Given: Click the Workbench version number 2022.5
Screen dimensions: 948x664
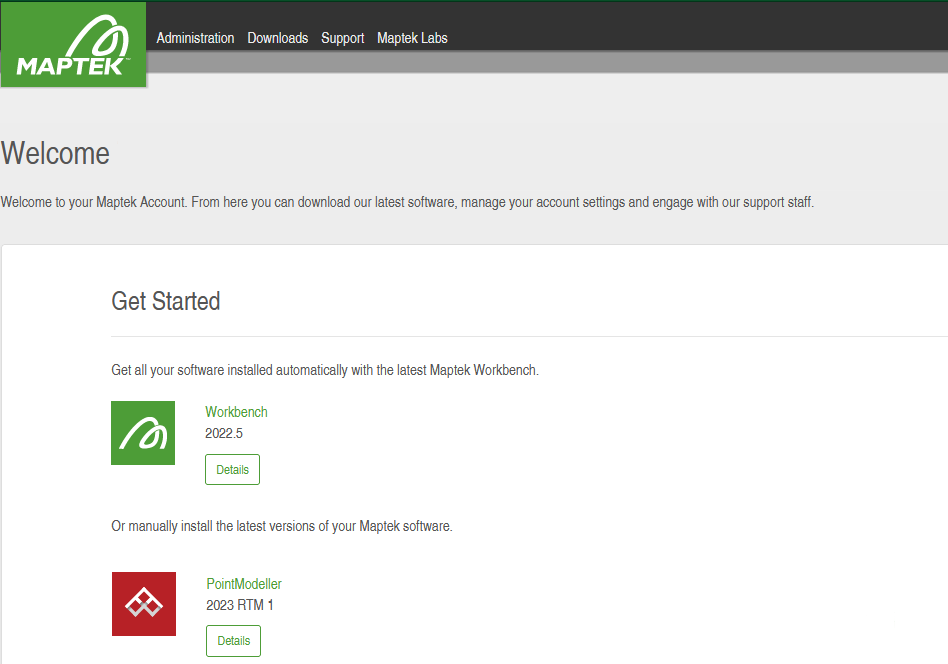Looking at the screenshot, I should (x=224, y=433).
